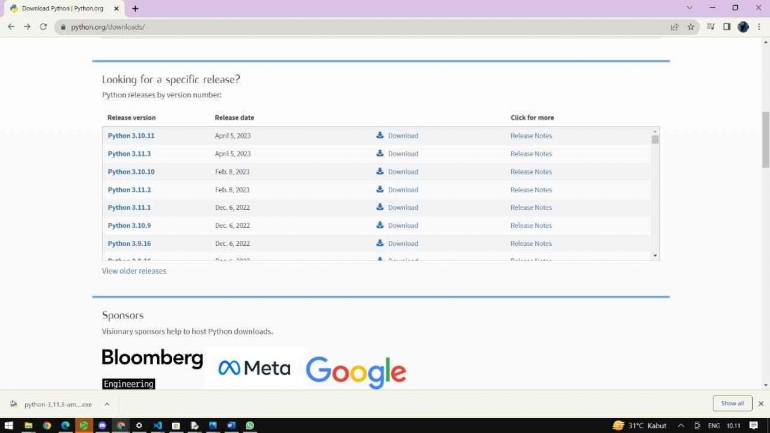Open Release Notes for Python 3.10.10
Screen dimensions: 770x433
pyautogui.click(x=531, y=171)
